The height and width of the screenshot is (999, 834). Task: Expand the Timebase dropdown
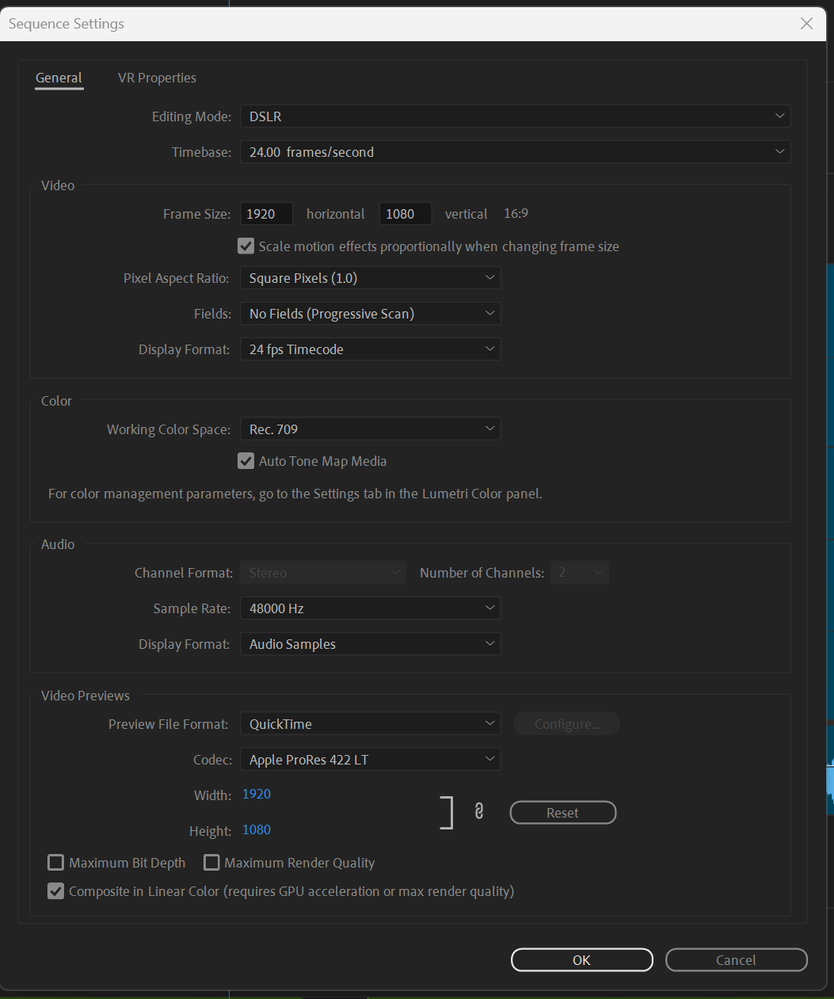coord(515,152)
